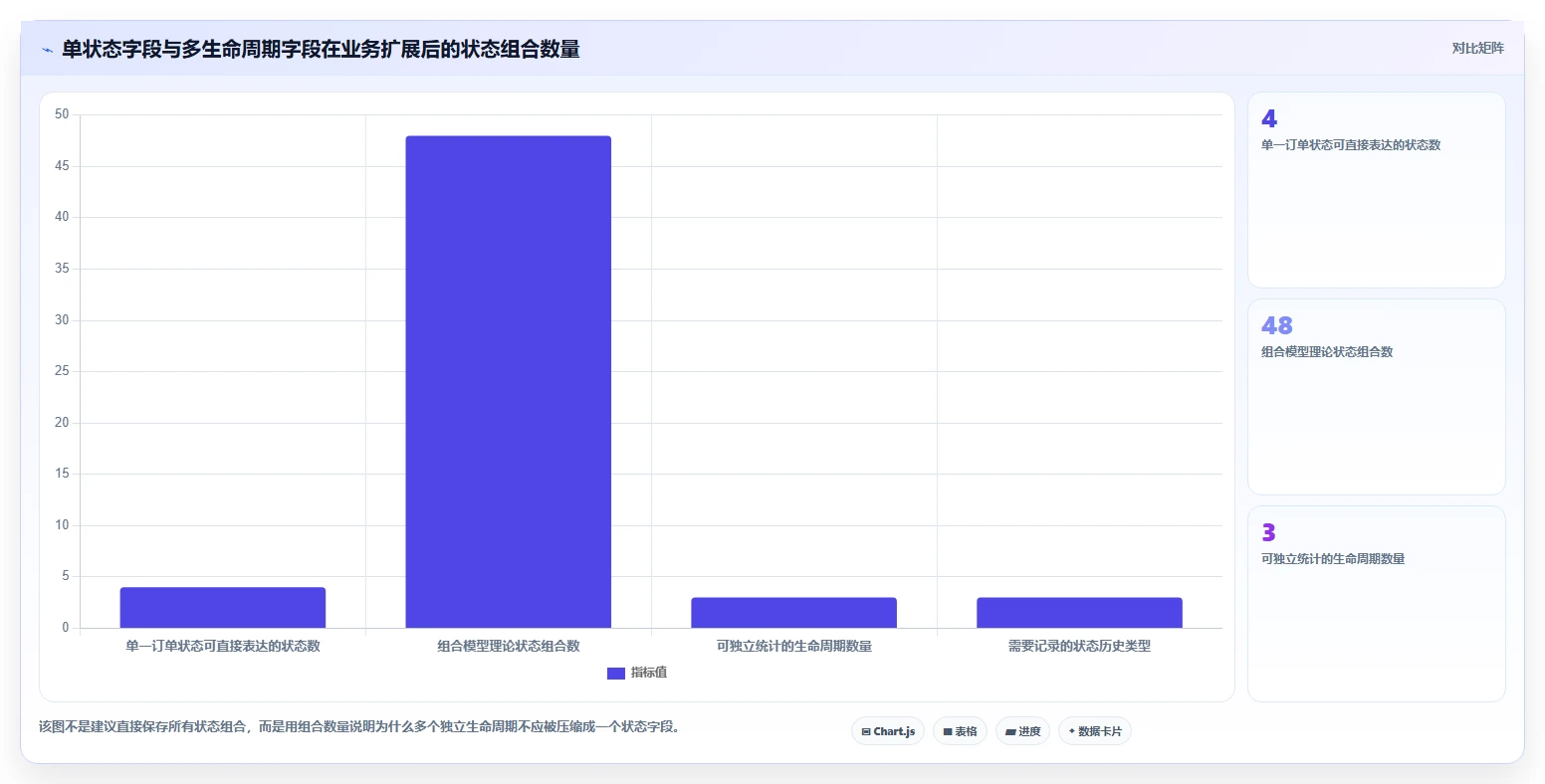The image size is (1545, 784).
Task: Click the tall bar for 组合模型理论状态组合数
Action: pyautogui.click(x=509, y=382)
